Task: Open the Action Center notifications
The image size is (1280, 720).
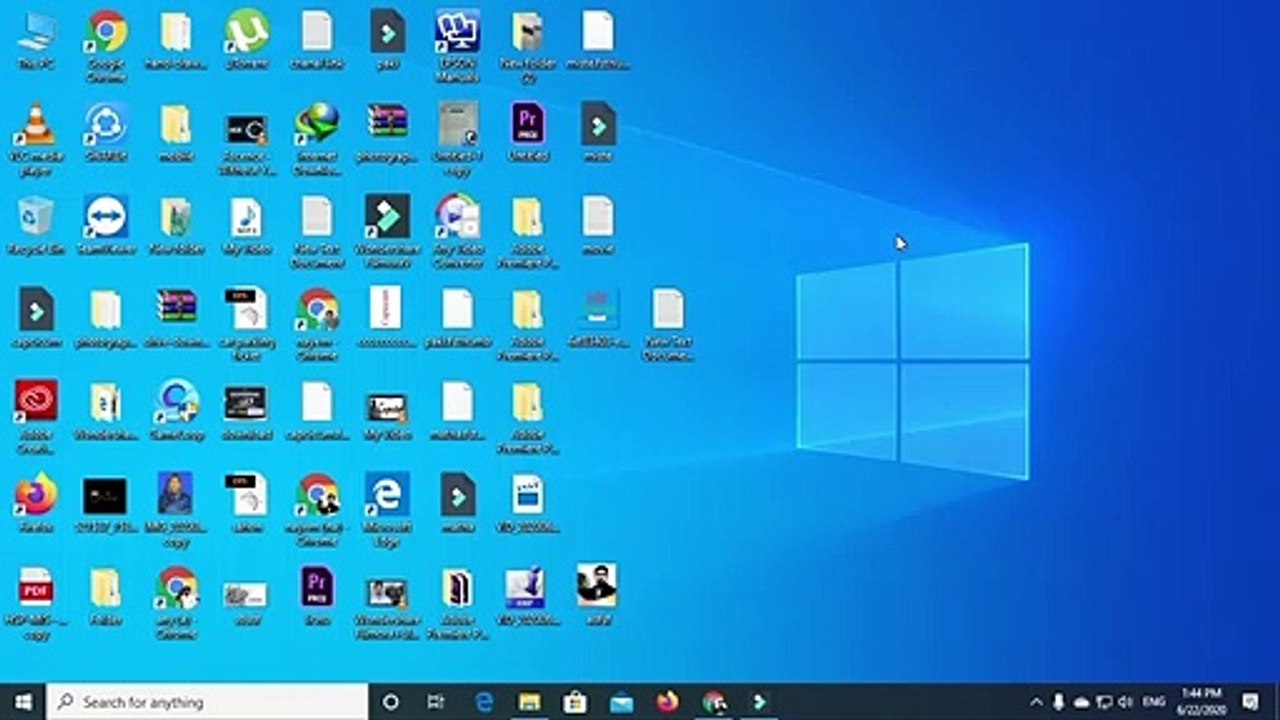Action: [1251, 702]
